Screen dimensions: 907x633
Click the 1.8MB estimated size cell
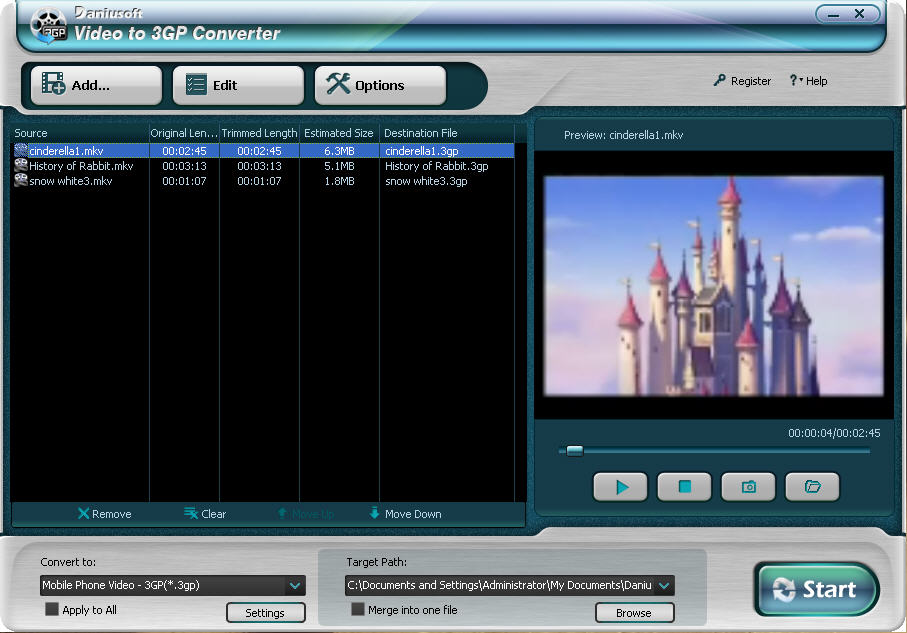pos(339,181)
